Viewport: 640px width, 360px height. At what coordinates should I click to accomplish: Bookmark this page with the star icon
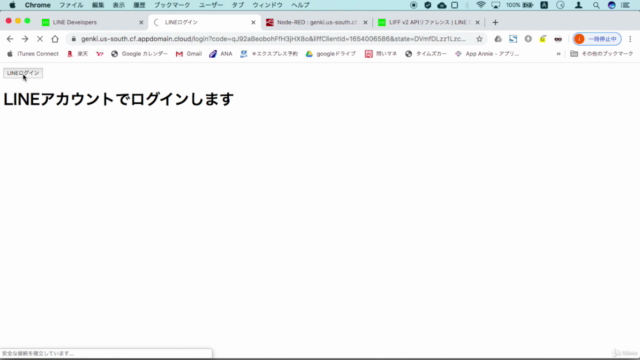(x=479, y=39)
